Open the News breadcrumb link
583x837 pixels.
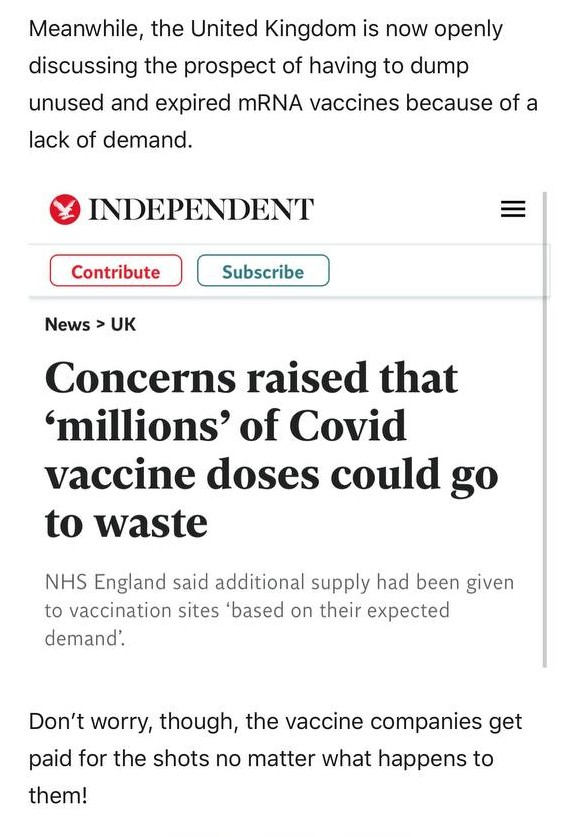pyautogui.click(x=67, y=324)
